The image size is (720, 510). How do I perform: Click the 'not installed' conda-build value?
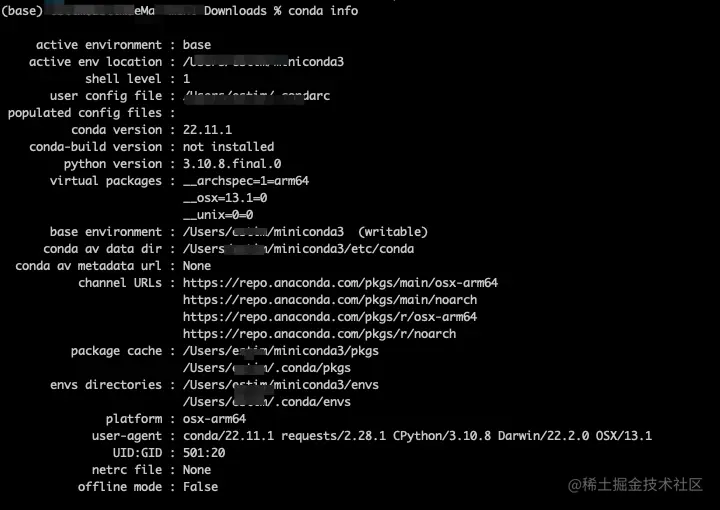pos(228,147)
